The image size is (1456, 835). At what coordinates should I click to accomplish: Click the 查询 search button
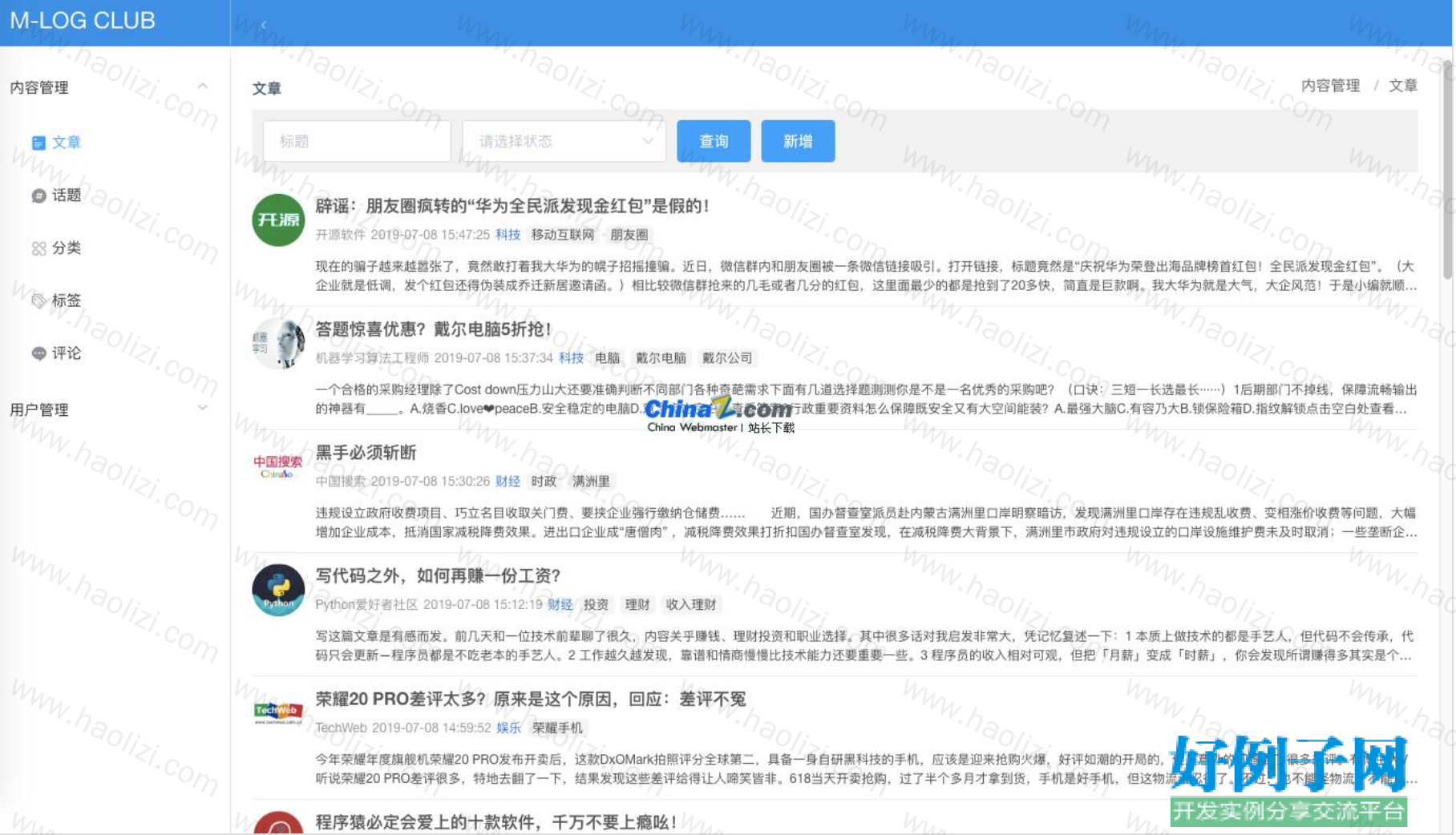tap(714, 141)
